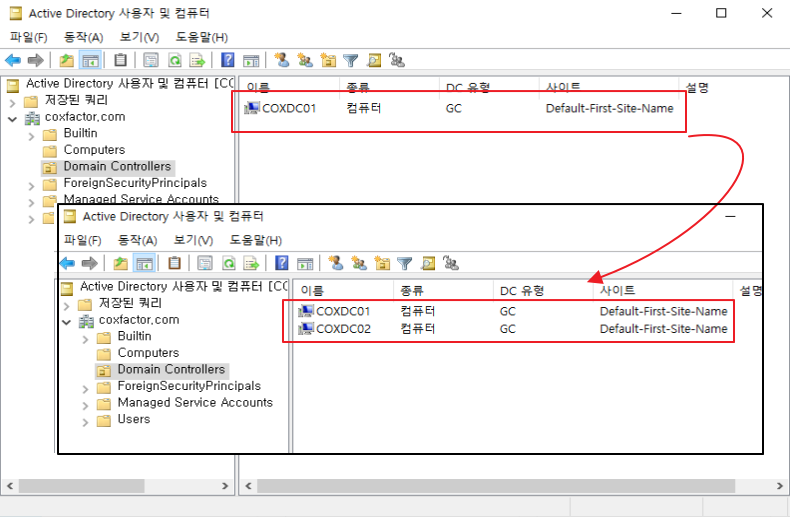Click the refresh icon in the inset window toolbar

point(228,263)
